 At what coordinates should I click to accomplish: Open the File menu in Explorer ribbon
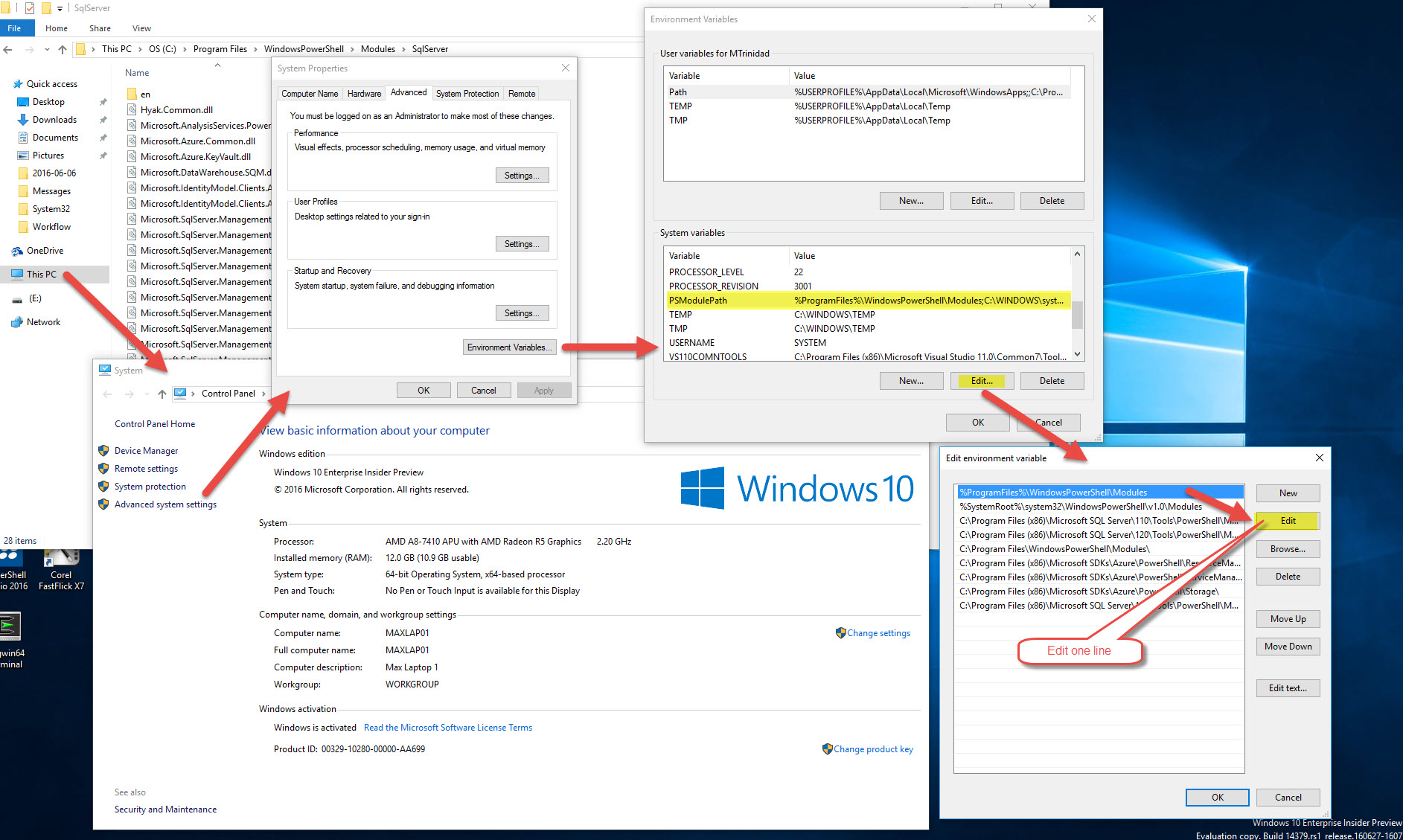[x=14, y=28]
